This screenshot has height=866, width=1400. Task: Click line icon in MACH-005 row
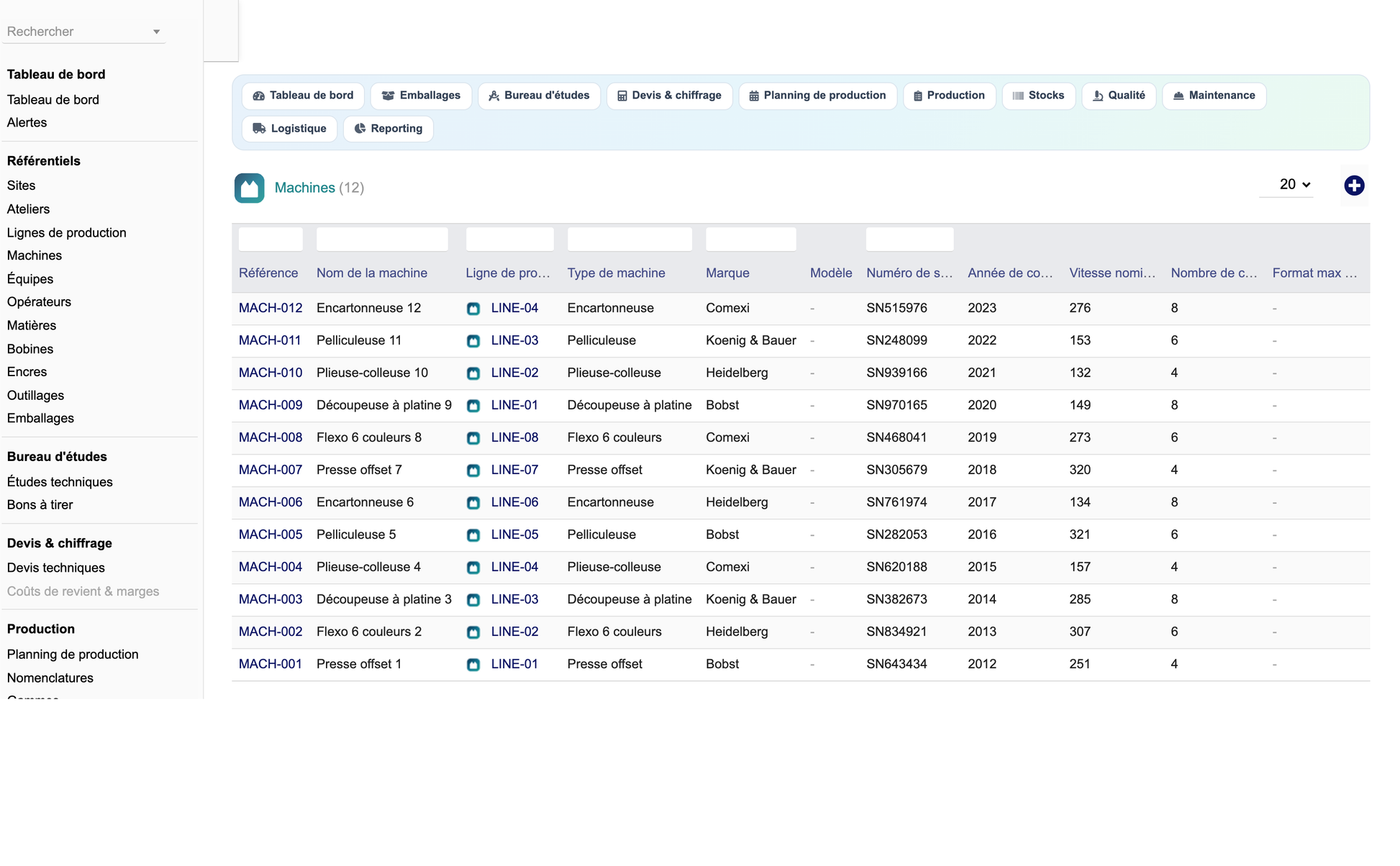(x=473, y=535)
